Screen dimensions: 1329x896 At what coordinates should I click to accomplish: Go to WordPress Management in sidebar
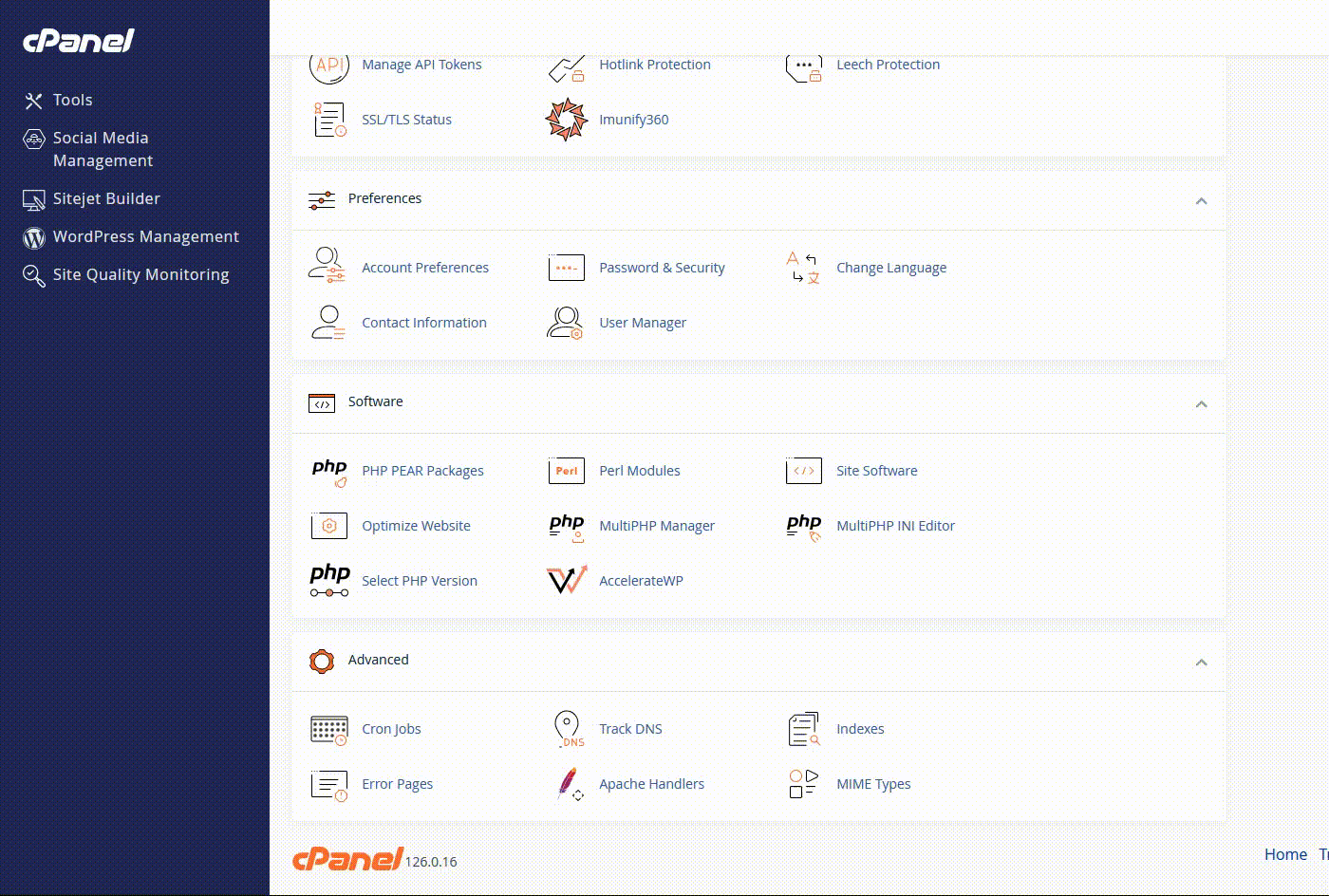click(145, 236)
